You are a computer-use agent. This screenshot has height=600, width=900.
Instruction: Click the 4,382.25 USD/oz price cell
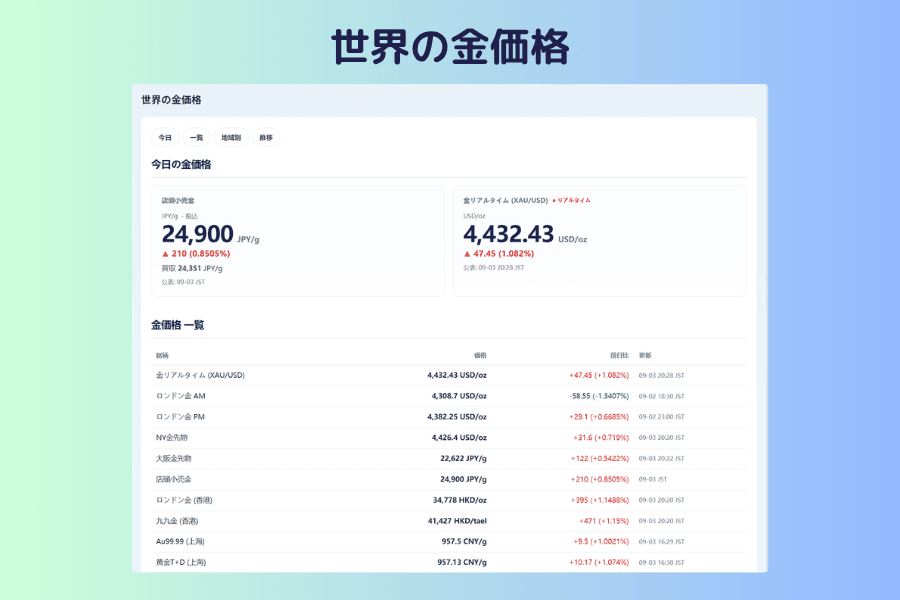[457, 417]
